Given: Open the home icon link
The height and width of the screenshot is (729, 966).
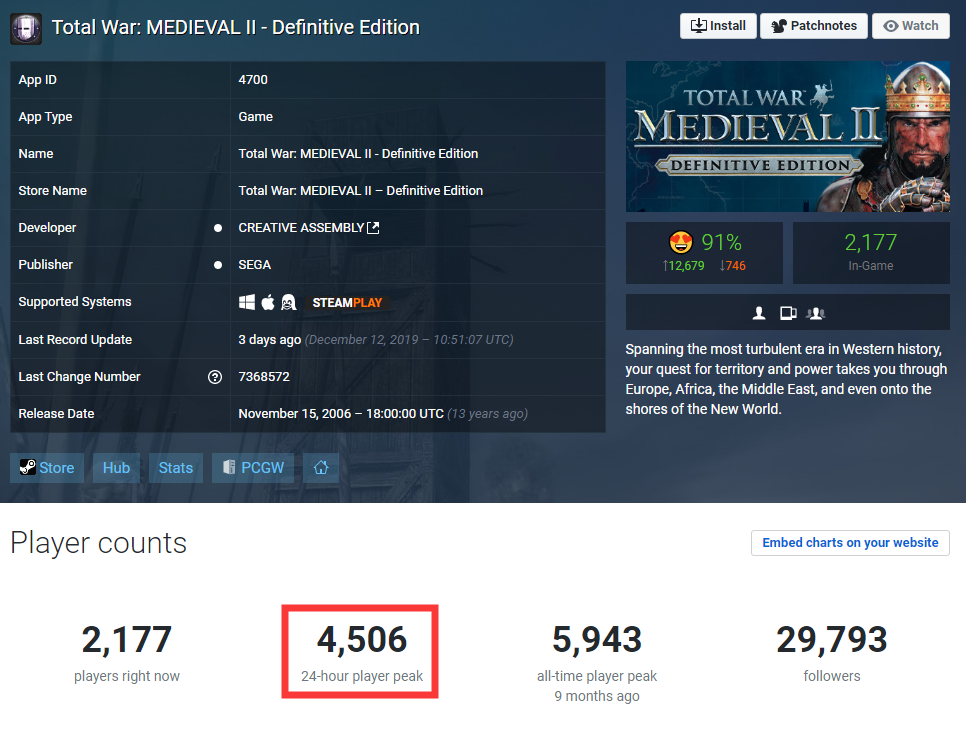Looking at the screenshot, I should point(321,468).
